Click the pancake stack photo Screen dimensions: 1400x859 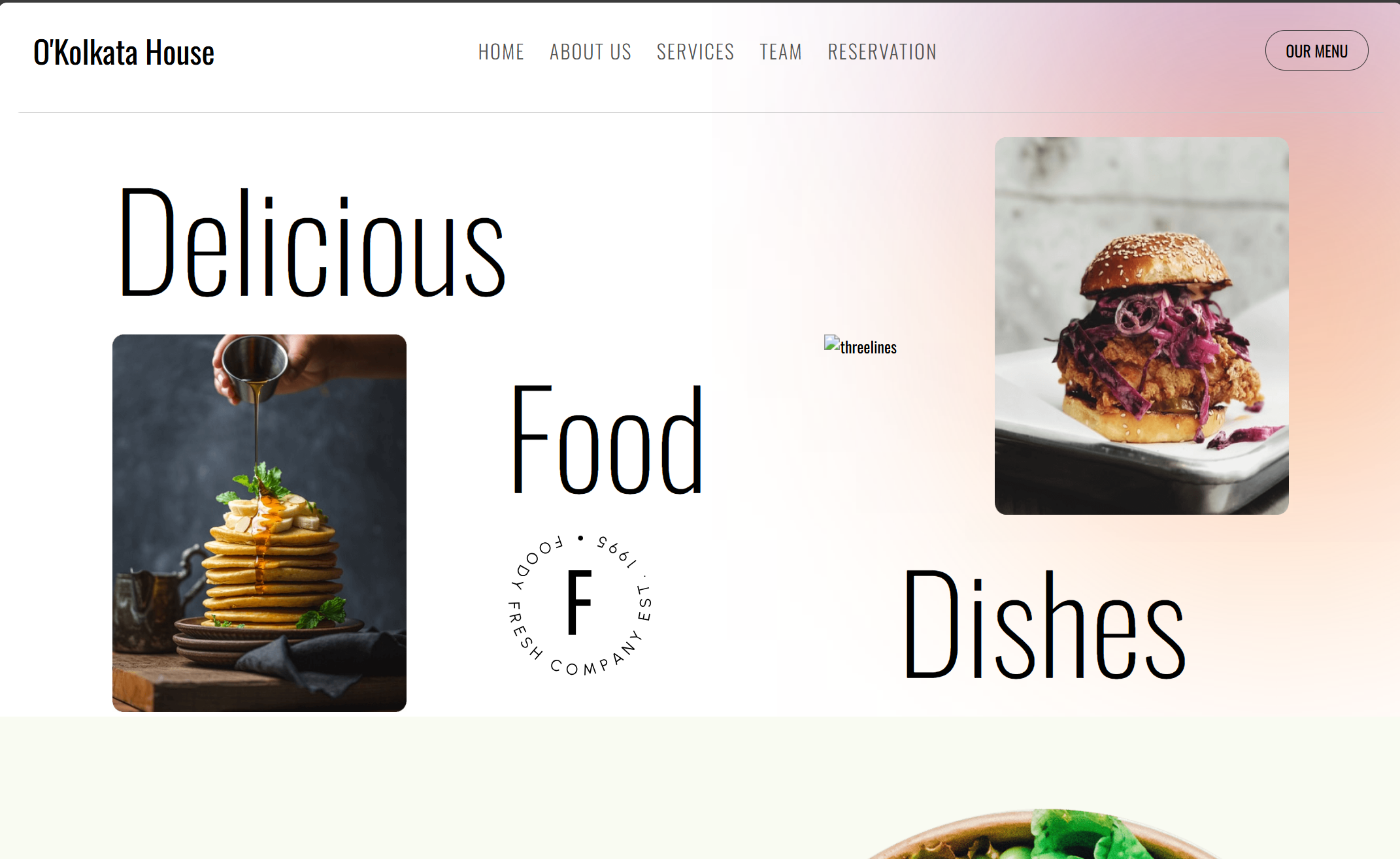pyautogui.click(x=259, y=523)
